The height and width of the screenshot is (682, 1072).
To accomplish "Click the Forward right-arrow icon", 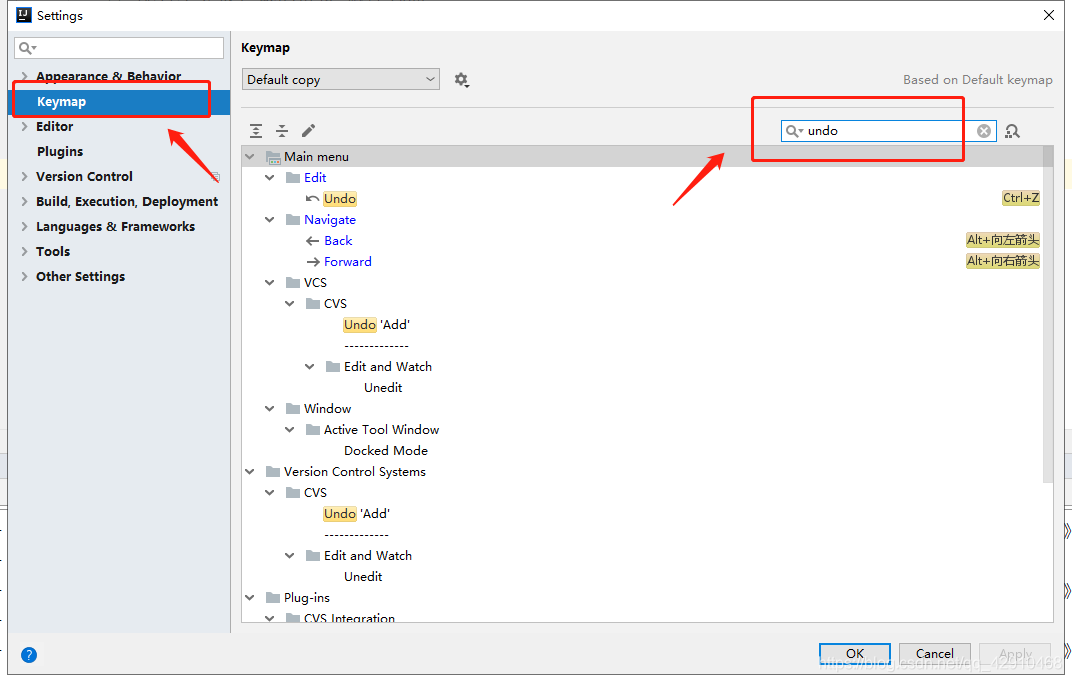I will pyautogui.click(x=313, y=262).
